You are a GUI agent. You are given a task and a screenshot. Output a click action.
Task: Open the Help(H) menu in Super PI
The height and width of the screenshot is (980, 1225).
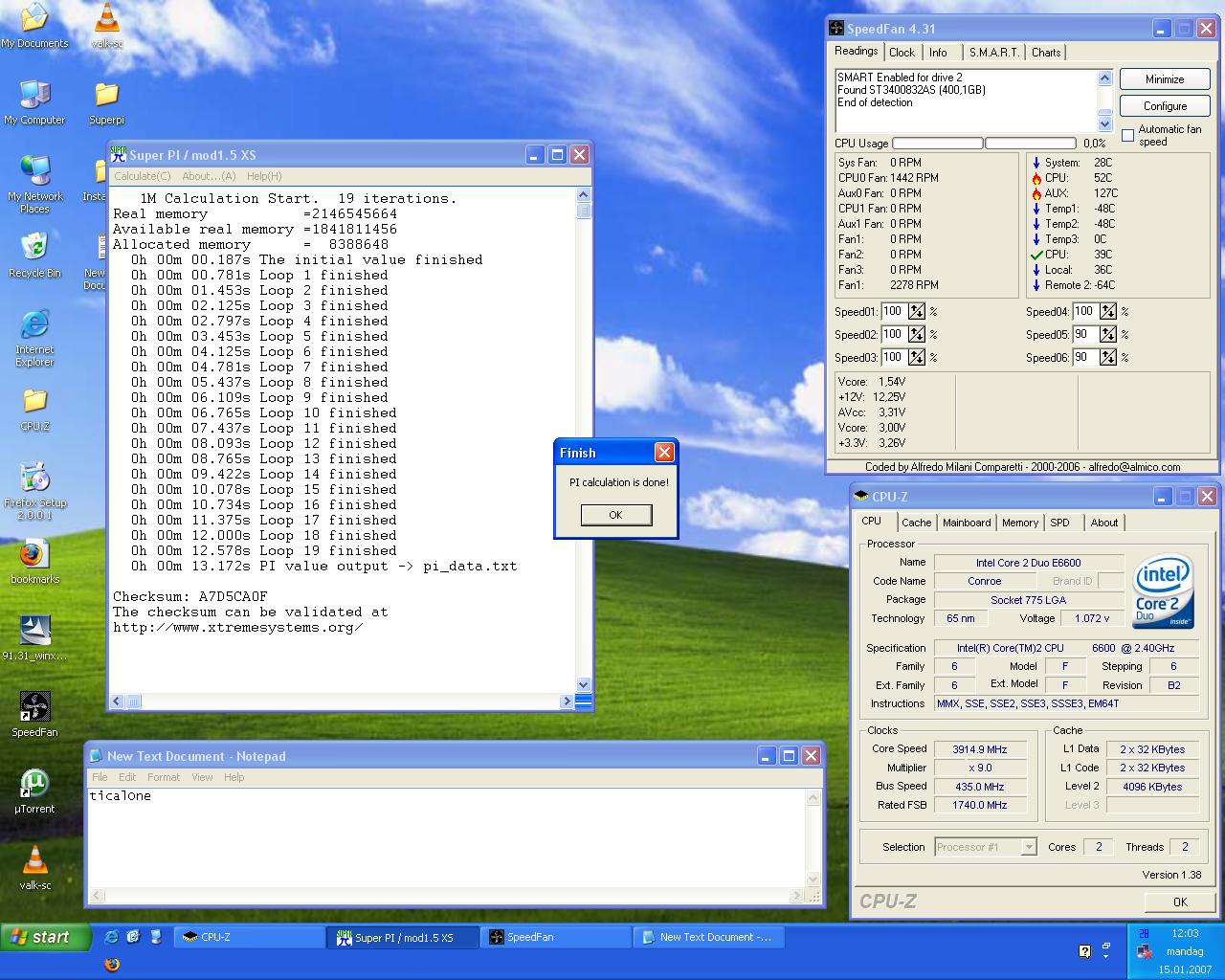point(264,176)
